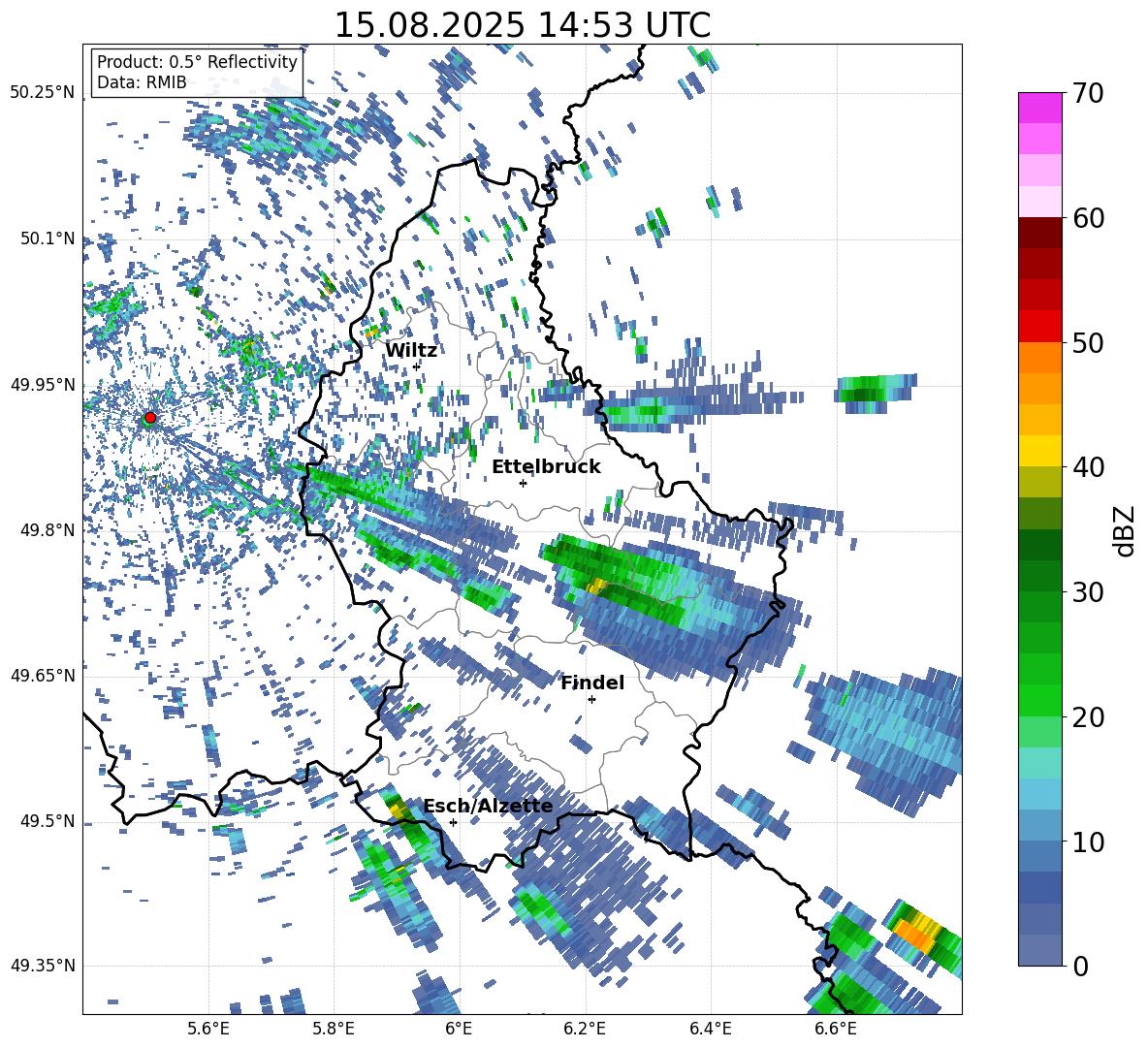Click the 0 tick on the colorbar
1148x1048 pixels.
(x=1079, y=966)
